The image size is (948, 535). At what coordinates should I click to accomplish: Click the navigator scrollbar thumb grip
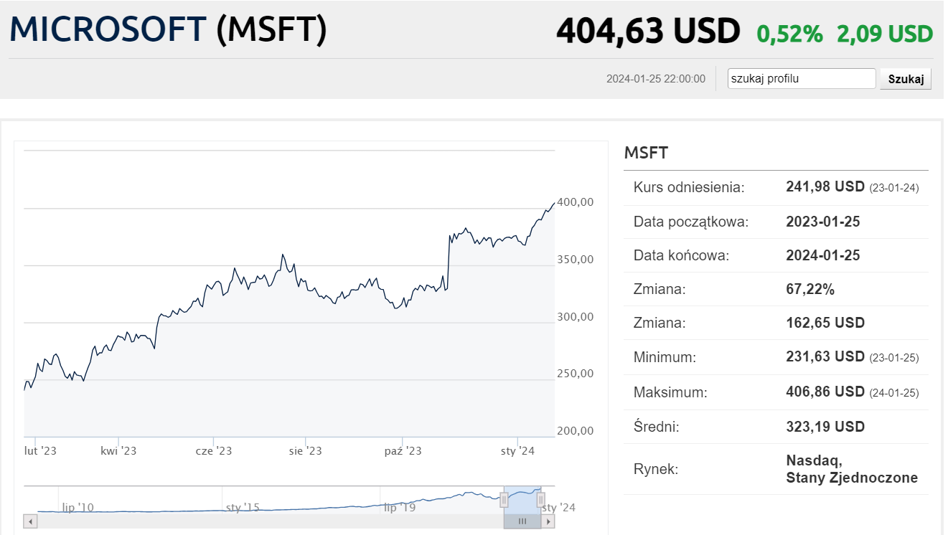tap(522, 521)
